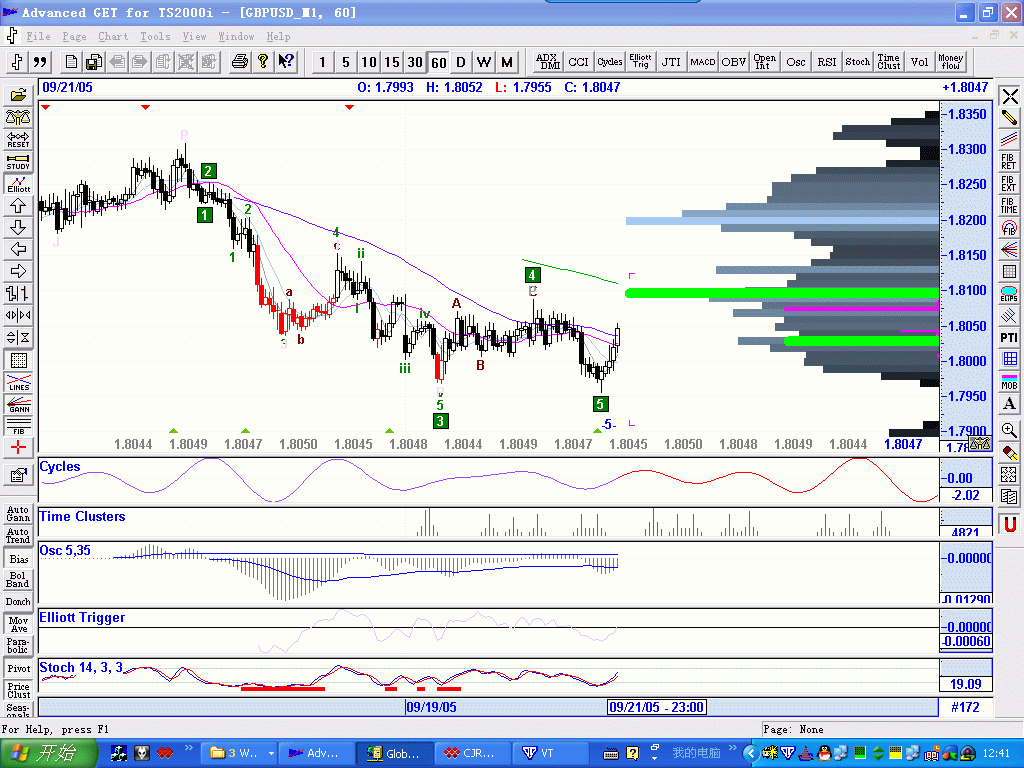Click the up arrow in left toolbar
1024x768 pixels.
point(18,206)
